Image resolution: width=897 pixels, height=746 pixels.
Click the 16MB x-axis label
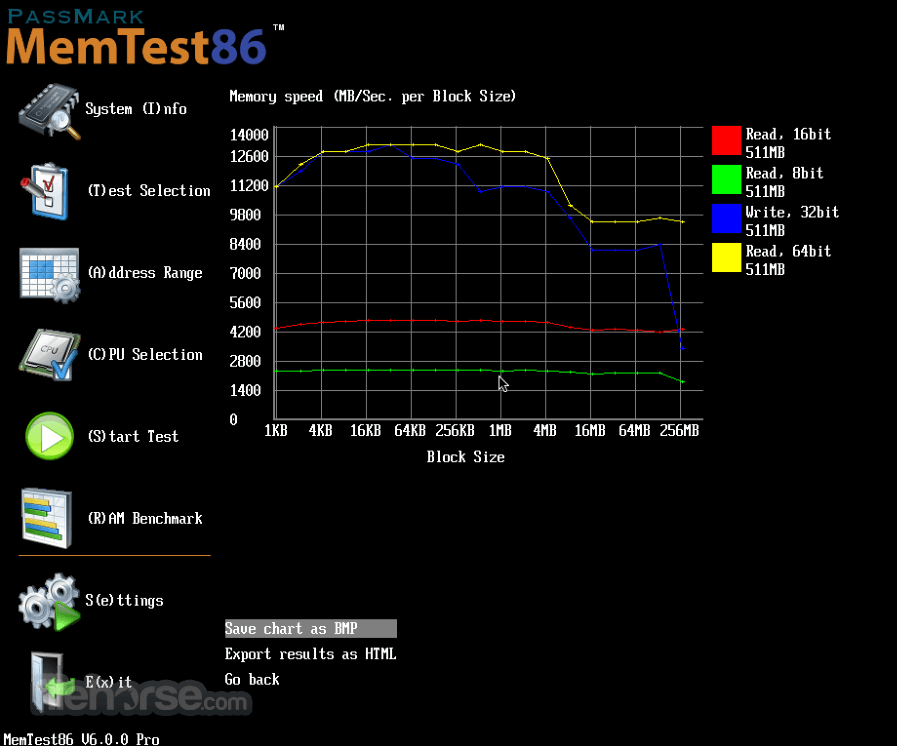click(x=590, y=430)
